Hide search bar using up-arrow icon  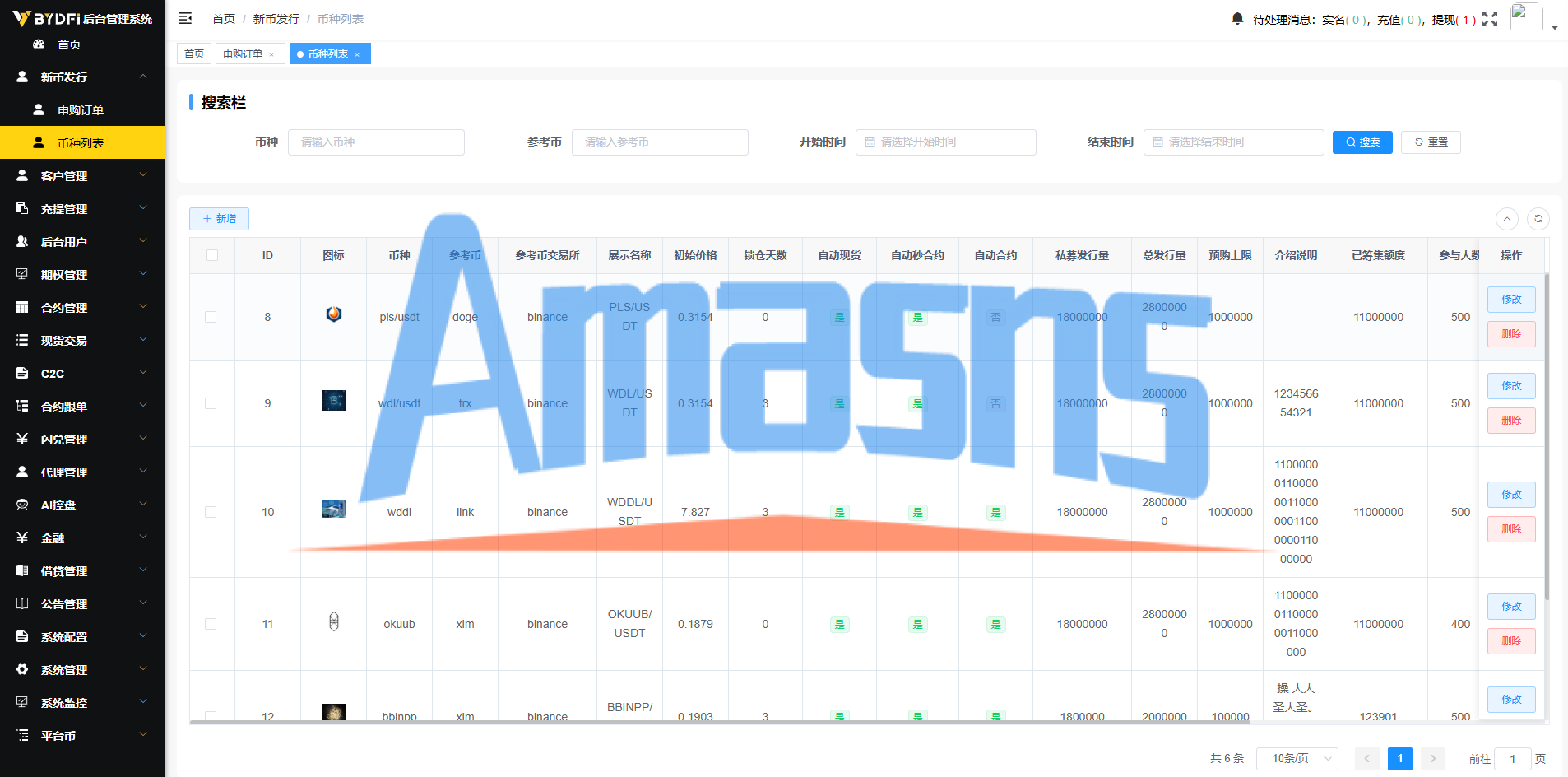click(x=1506, y=219)
